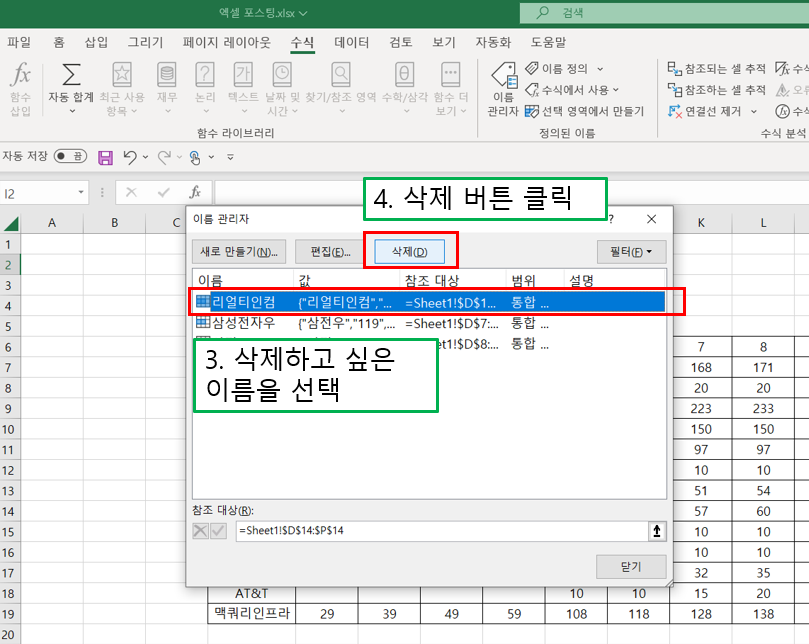Select the 삼성전자우 name row
Screen dimensions: 809x644
tap(429, 324)
